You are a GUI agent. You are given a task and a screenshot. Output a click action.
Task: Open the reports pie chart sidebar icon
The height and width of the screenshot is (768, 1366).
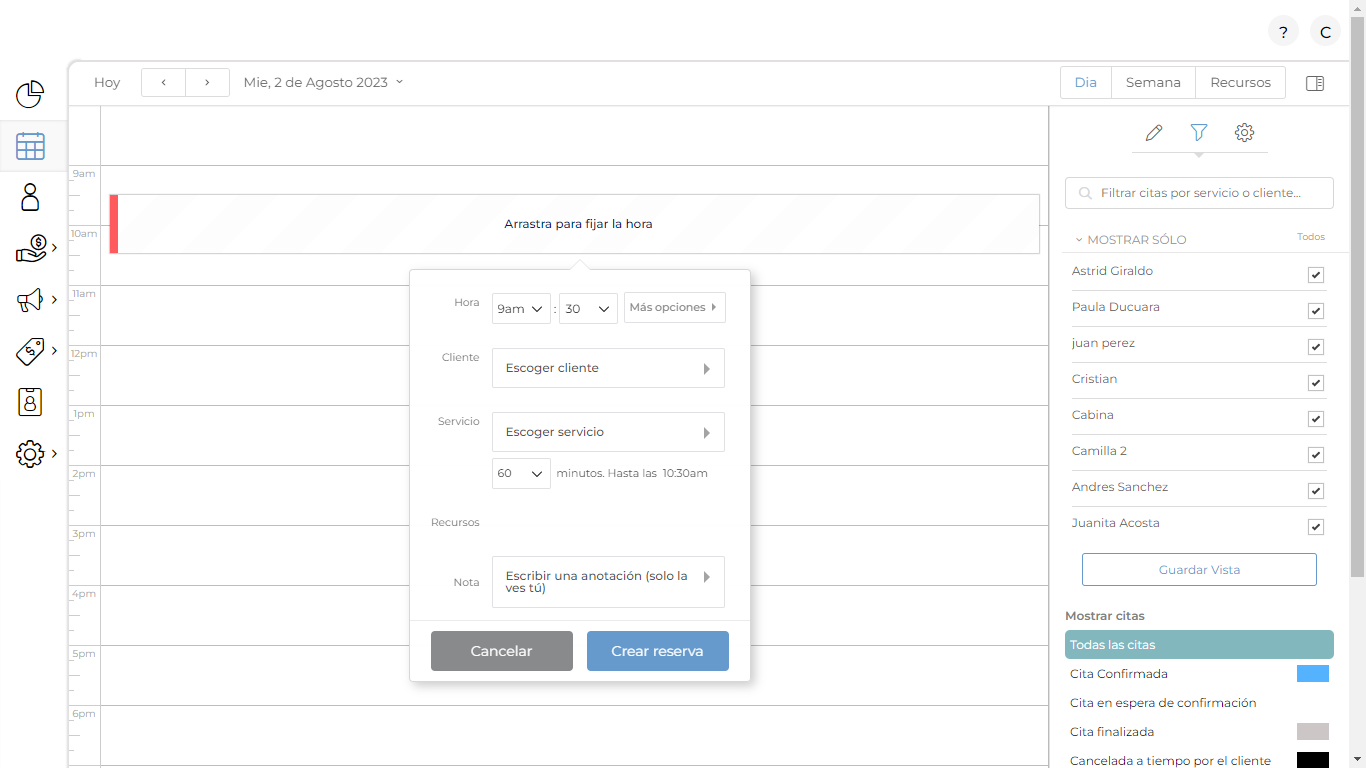[x=30, y=94]
